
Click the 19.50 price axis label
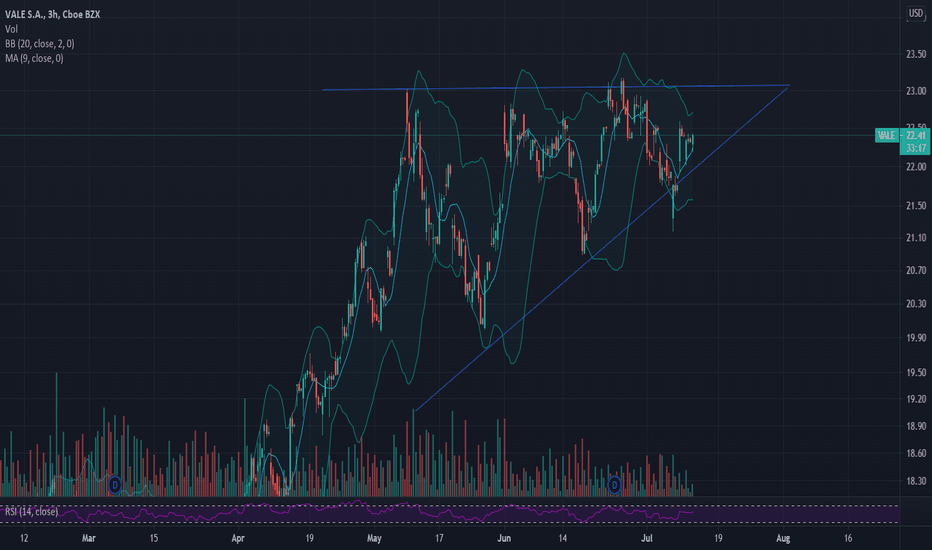click(915, 372)
